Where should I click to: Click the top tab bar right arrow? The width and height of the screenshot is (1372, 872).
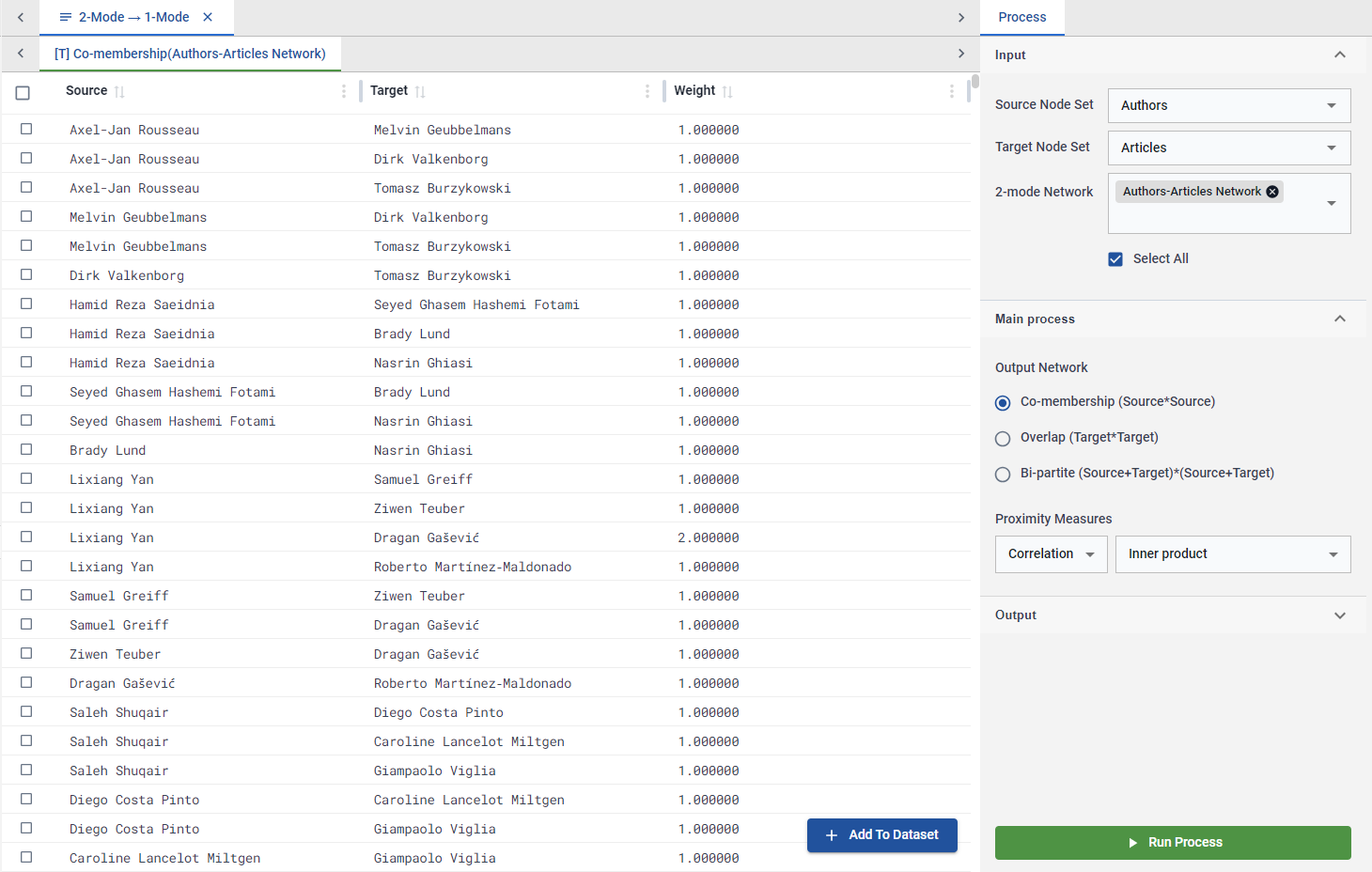click(960, 17)
